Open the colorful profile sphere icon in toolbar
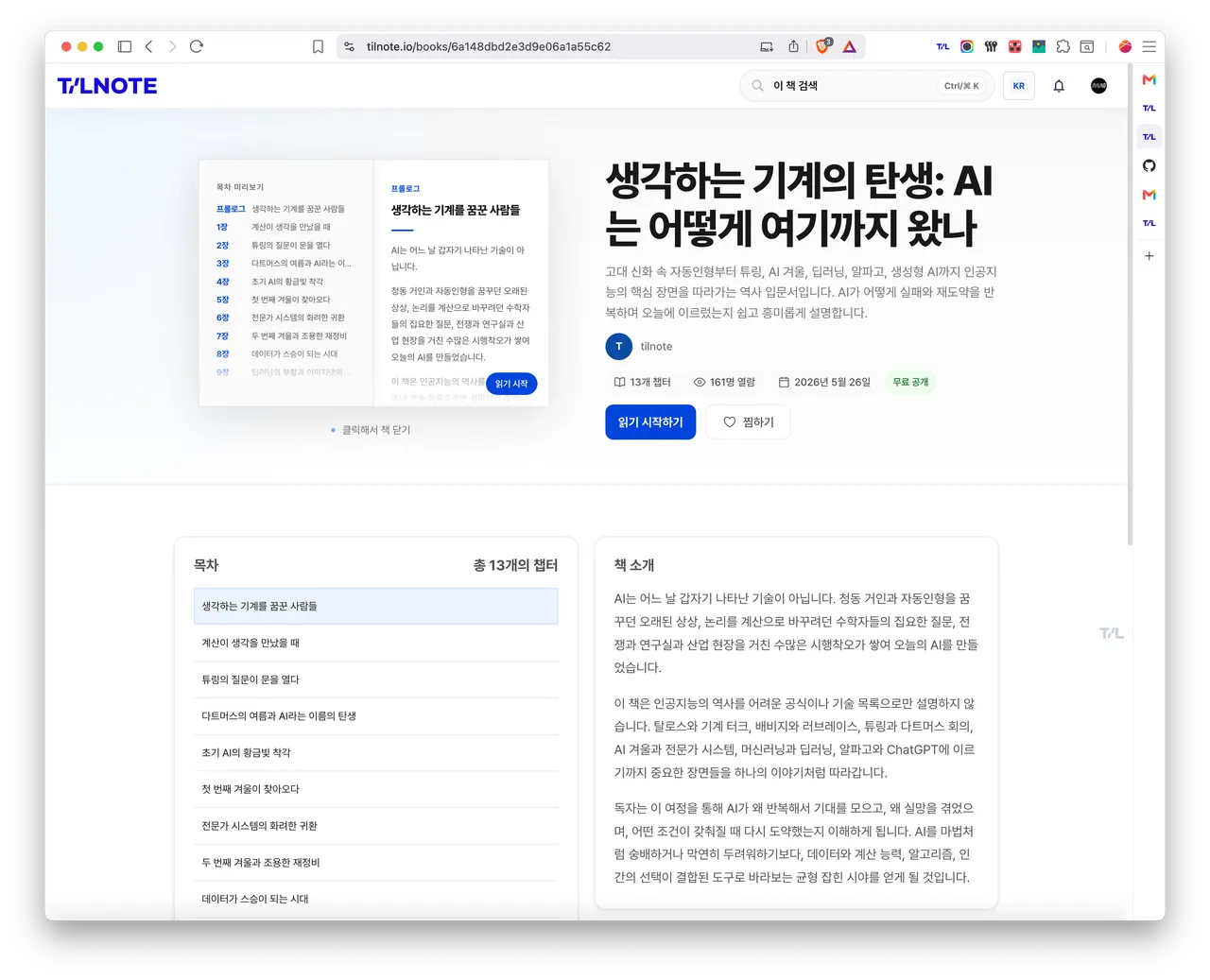 pyautogui.click(x=1125, y=46)
